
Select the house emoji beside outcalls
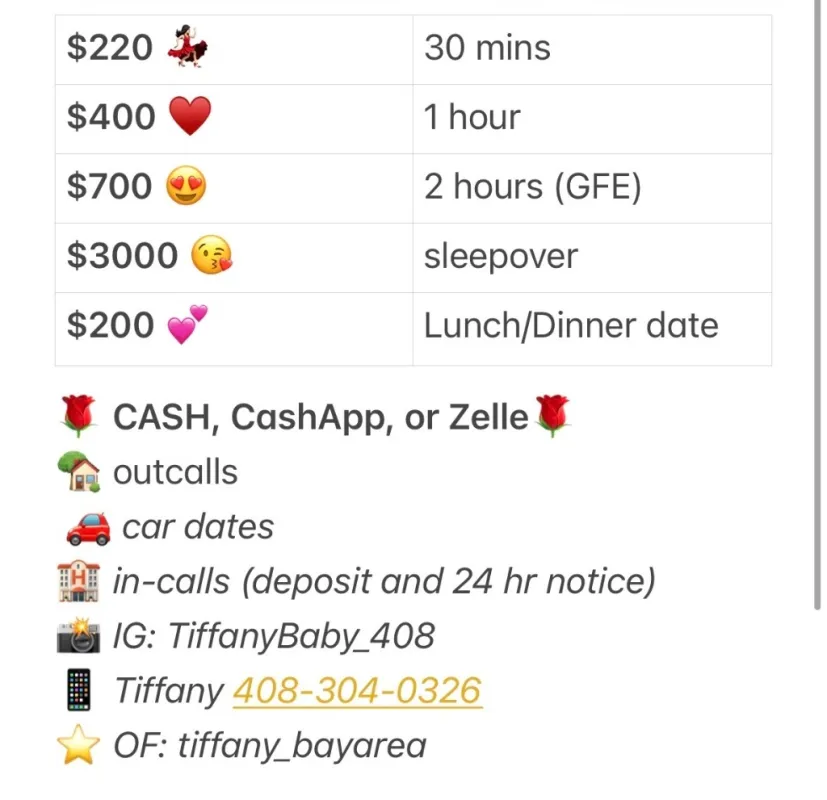click(80, 472)
